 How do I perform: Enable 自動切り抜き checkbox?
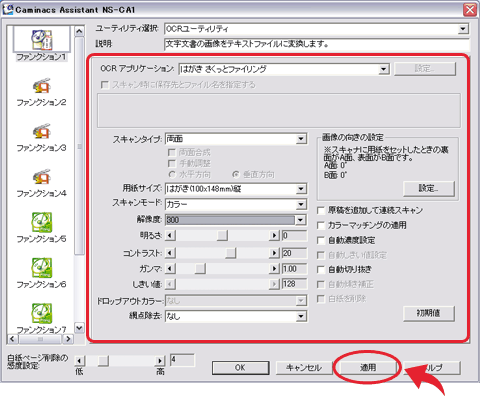(x=321, y=270)
